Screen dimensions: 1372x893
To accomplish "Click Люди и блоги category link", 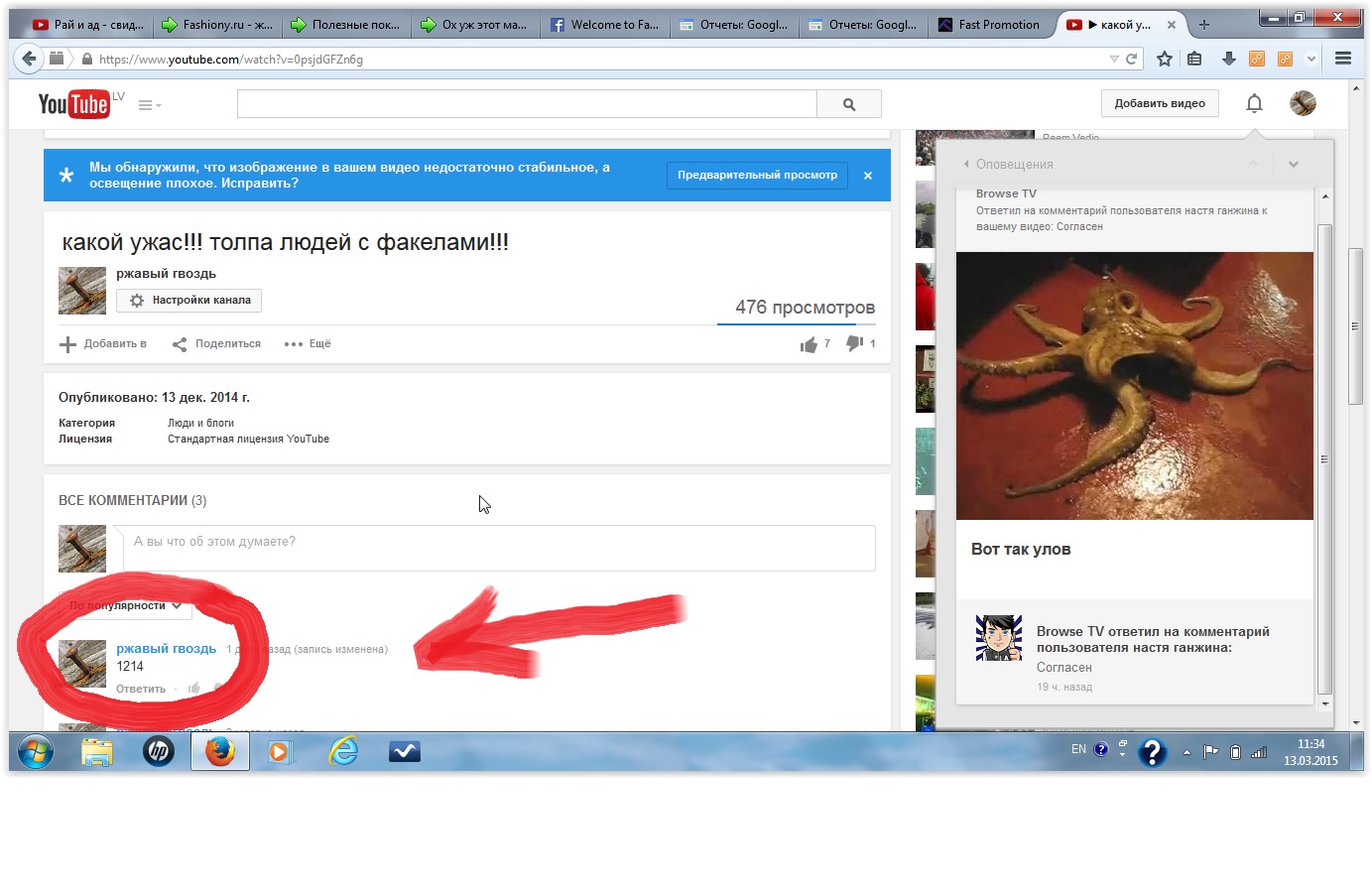I will (x=200, y=423).
